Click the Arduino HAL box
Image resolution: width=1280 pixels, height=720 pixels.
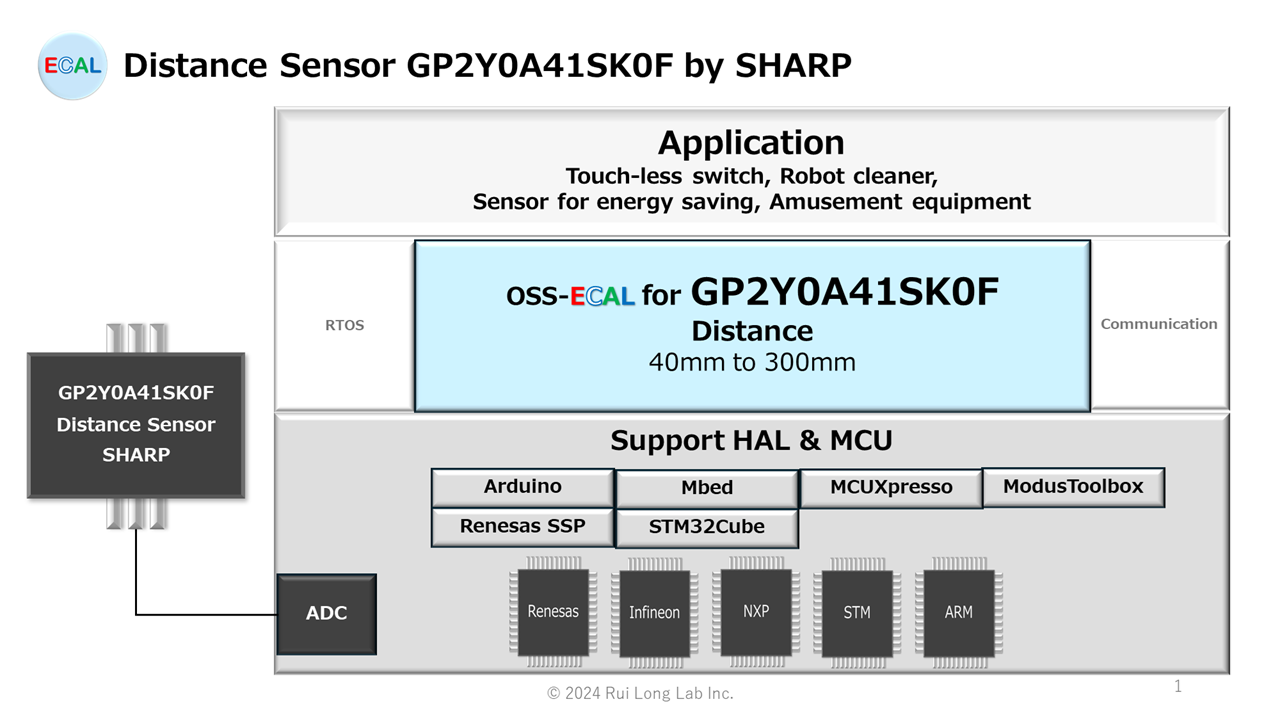click(523, 487)
